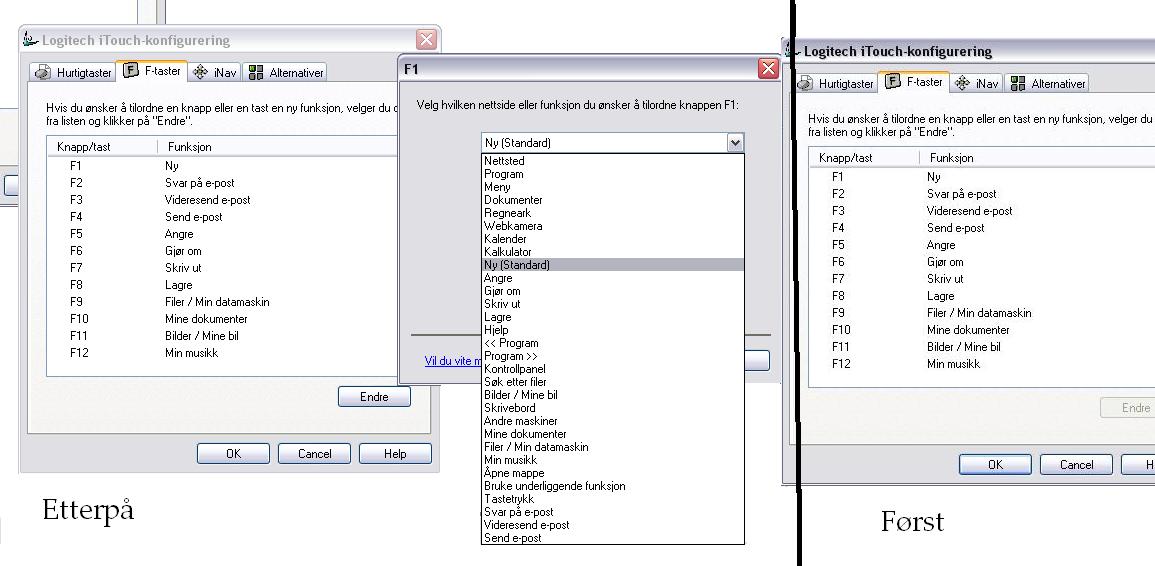The image size is (1155, 566).
Task: Choose Webkamera in the dropdown list
Action: point(612,226)
